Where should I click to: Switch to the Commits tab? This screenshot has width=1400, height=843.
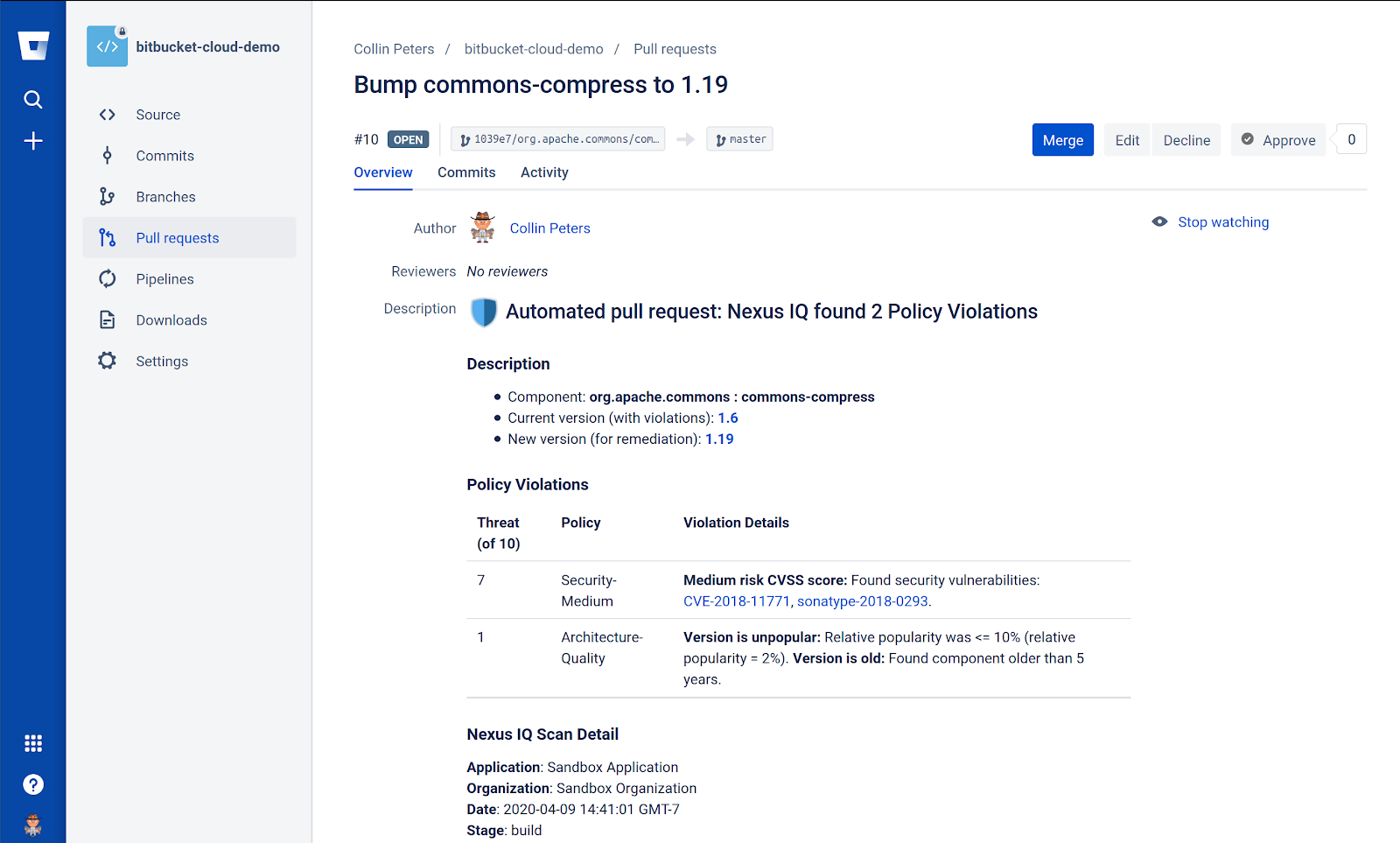[x=466, y=172]
